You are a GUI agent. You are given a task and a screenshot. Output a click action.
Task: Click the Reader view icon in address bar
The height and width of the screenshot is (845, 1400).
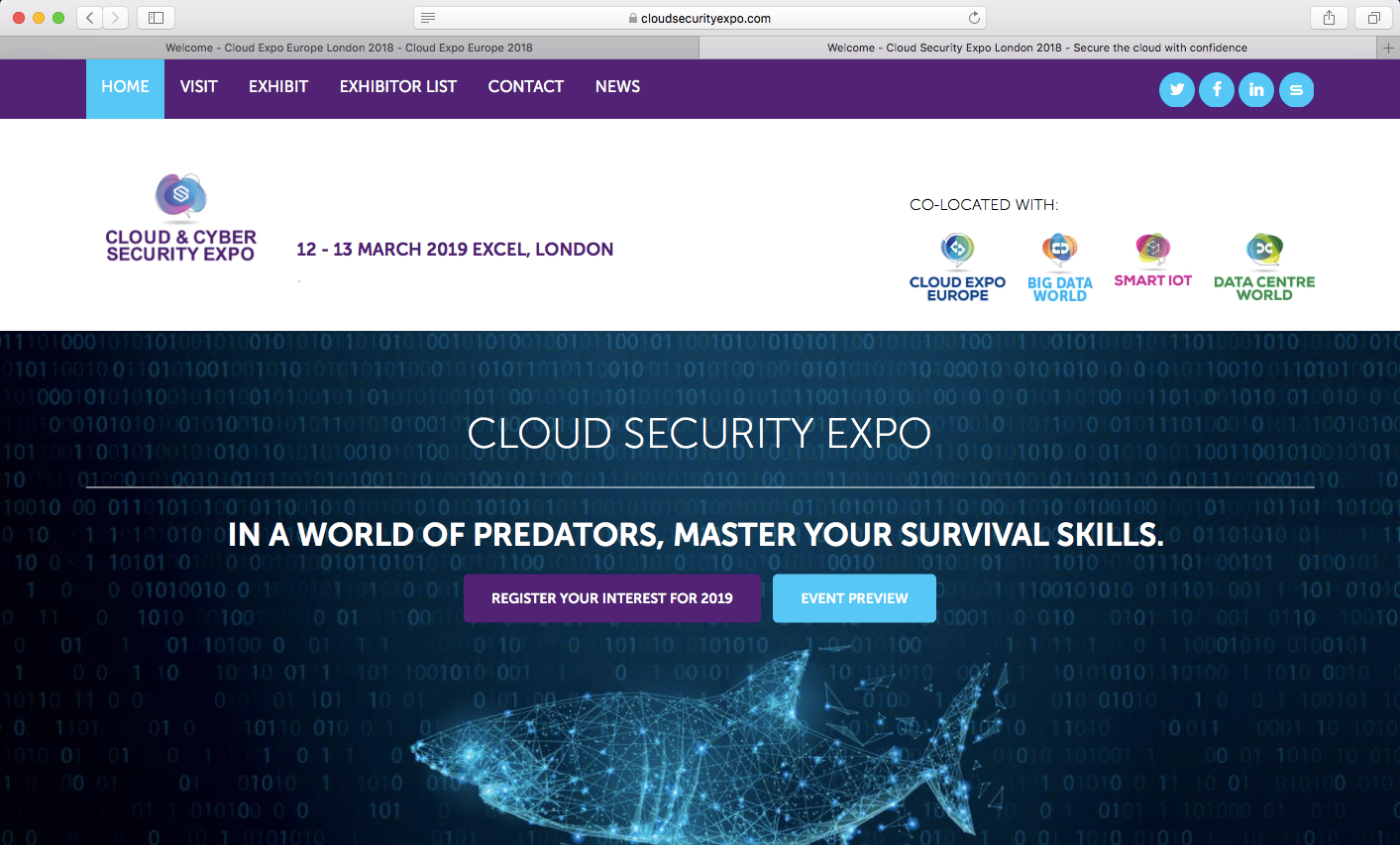point(428,18)
